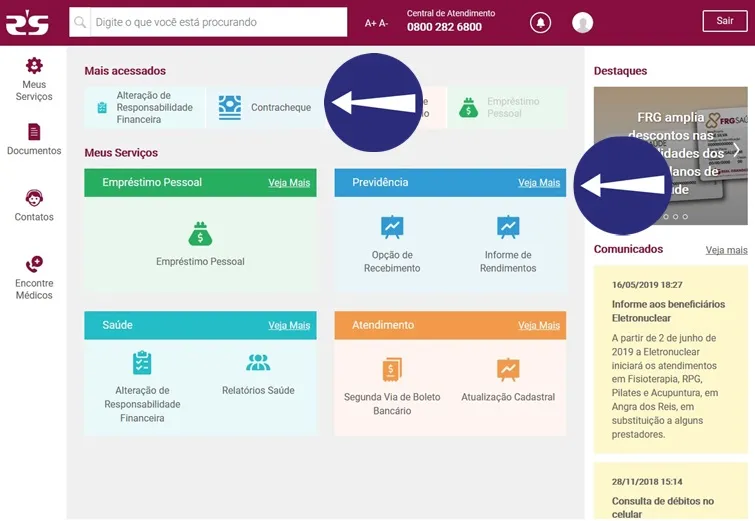The height and width of the screenshot is (521, 755).
Task: Open Meus Serviços in the sidebar
Action: pos(34,78)
